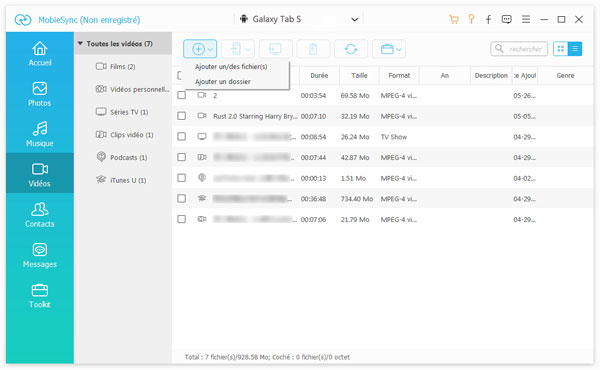Viewport: 600px width, 370px height.
Task: Click the TV Show format cell
Action: 394,137
